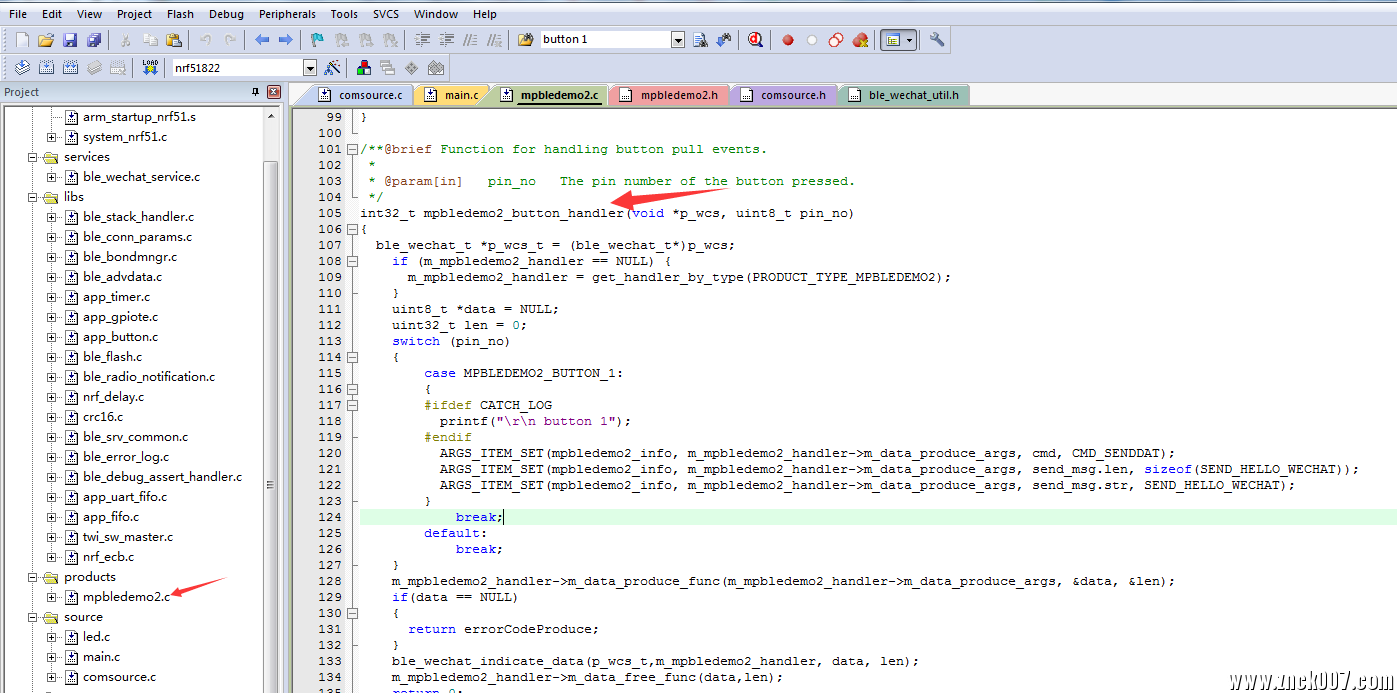Open the Flash menu
The width and height of the screenshot is (1397, 693).
click(x=181, y=14)
